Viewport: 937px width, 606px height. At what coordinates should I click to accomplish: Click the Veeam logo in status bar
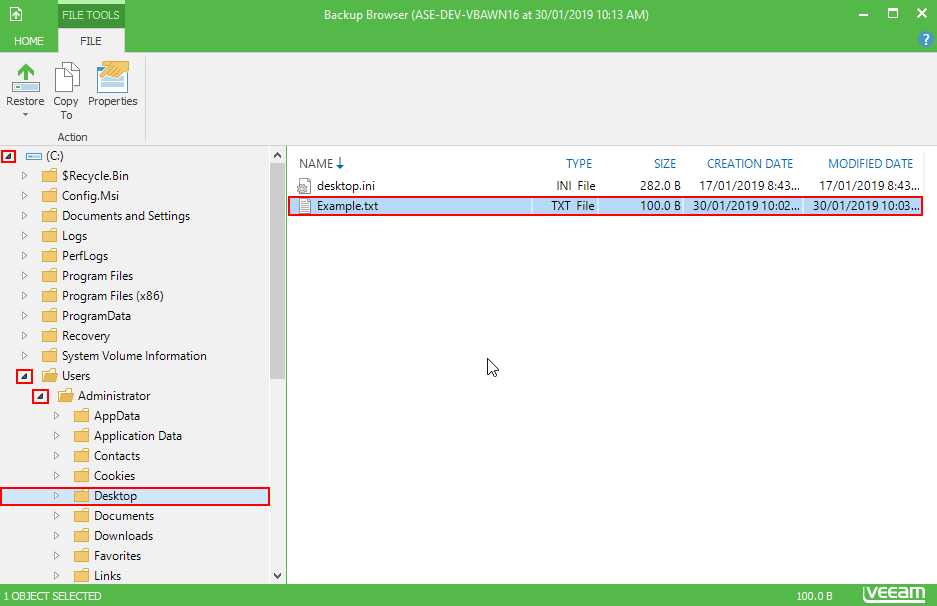pyautogui.click(x=893, y=594)
